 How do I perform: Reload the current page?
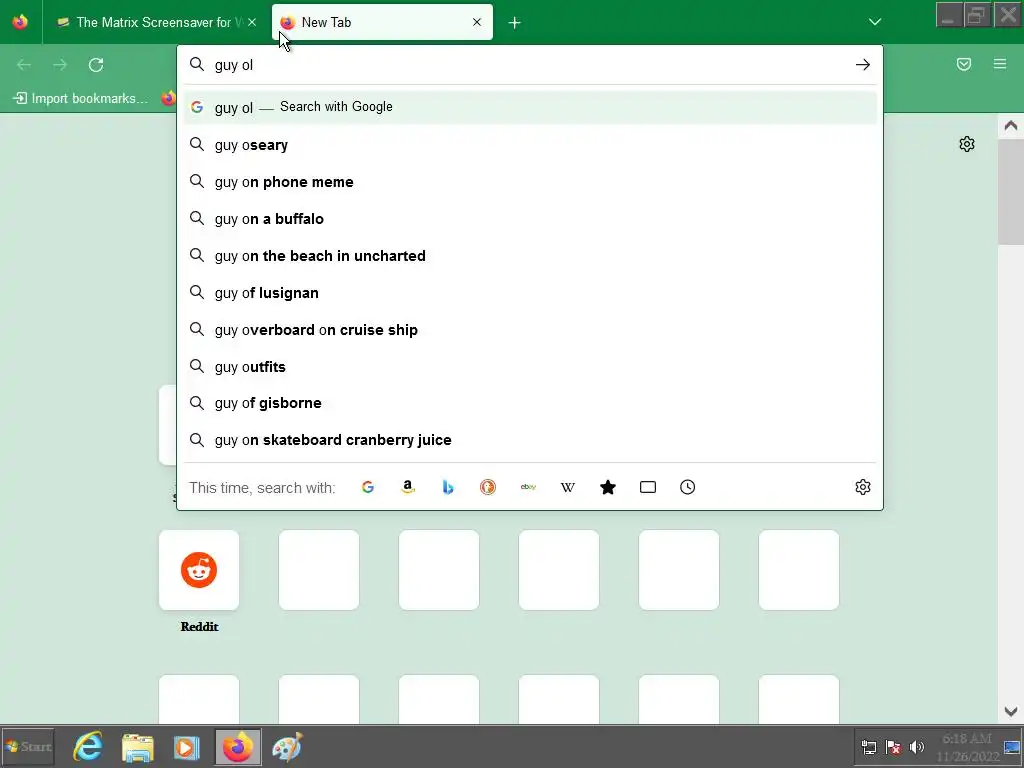(x=96, y=65)
